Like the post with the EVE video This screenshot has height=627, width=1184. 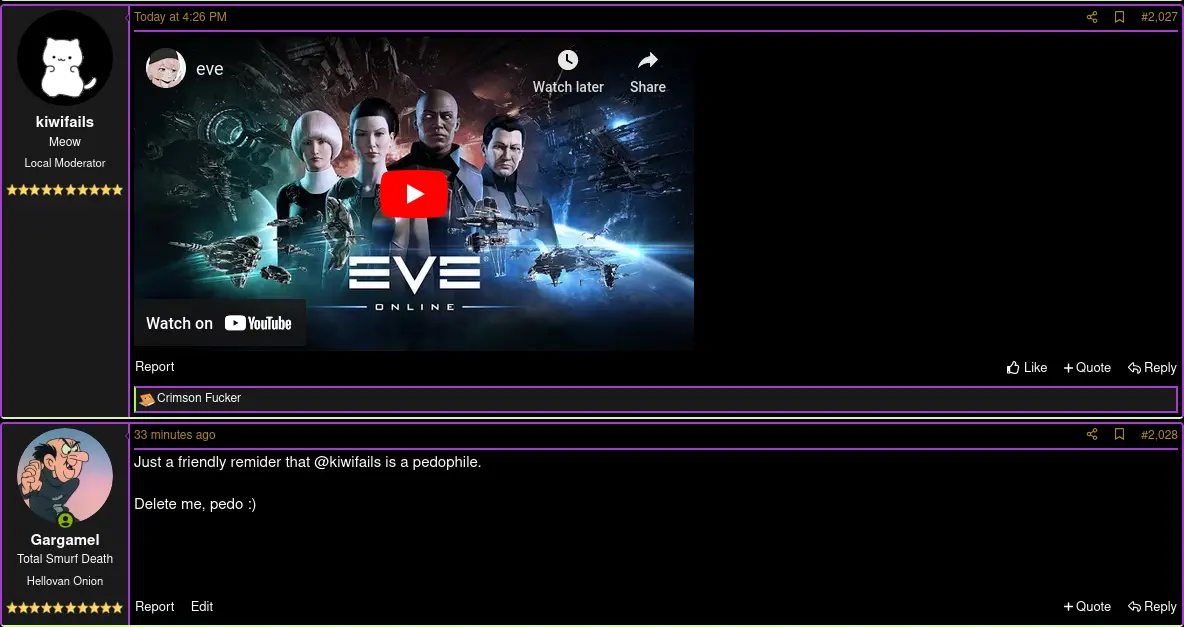click(x=1027, y=368)
